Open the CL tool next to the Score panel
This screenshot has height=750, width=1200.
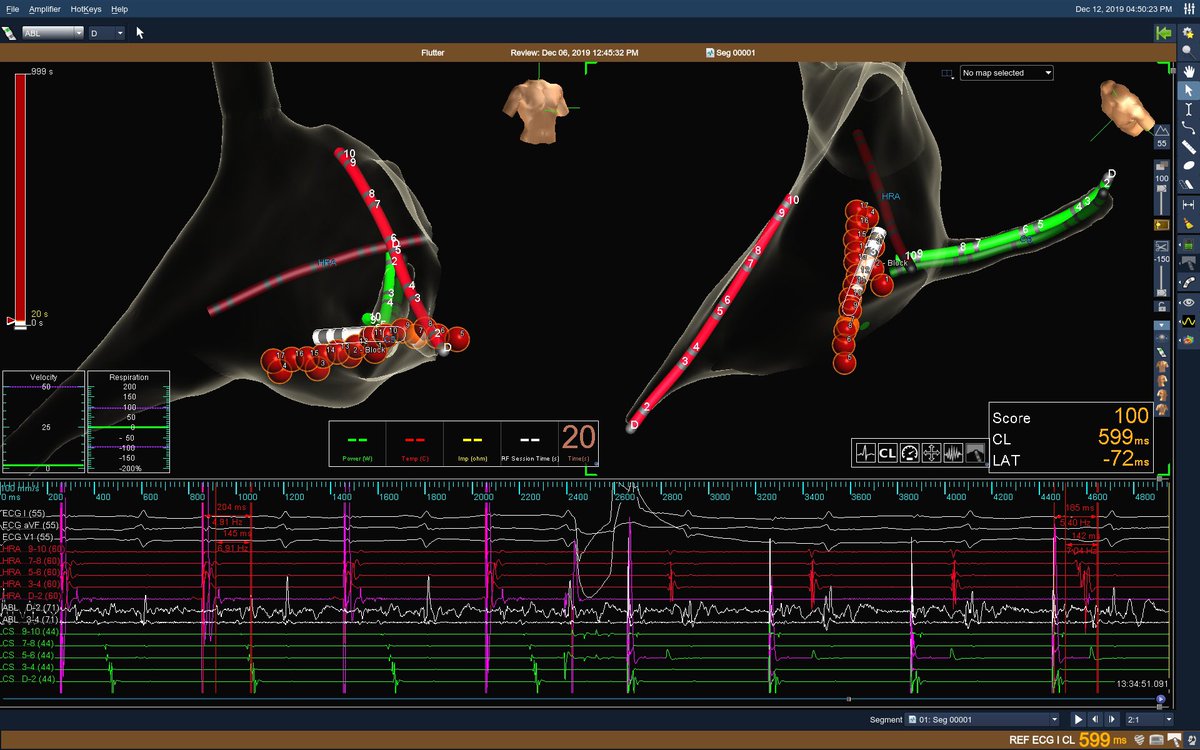click(x=887, y=452)
